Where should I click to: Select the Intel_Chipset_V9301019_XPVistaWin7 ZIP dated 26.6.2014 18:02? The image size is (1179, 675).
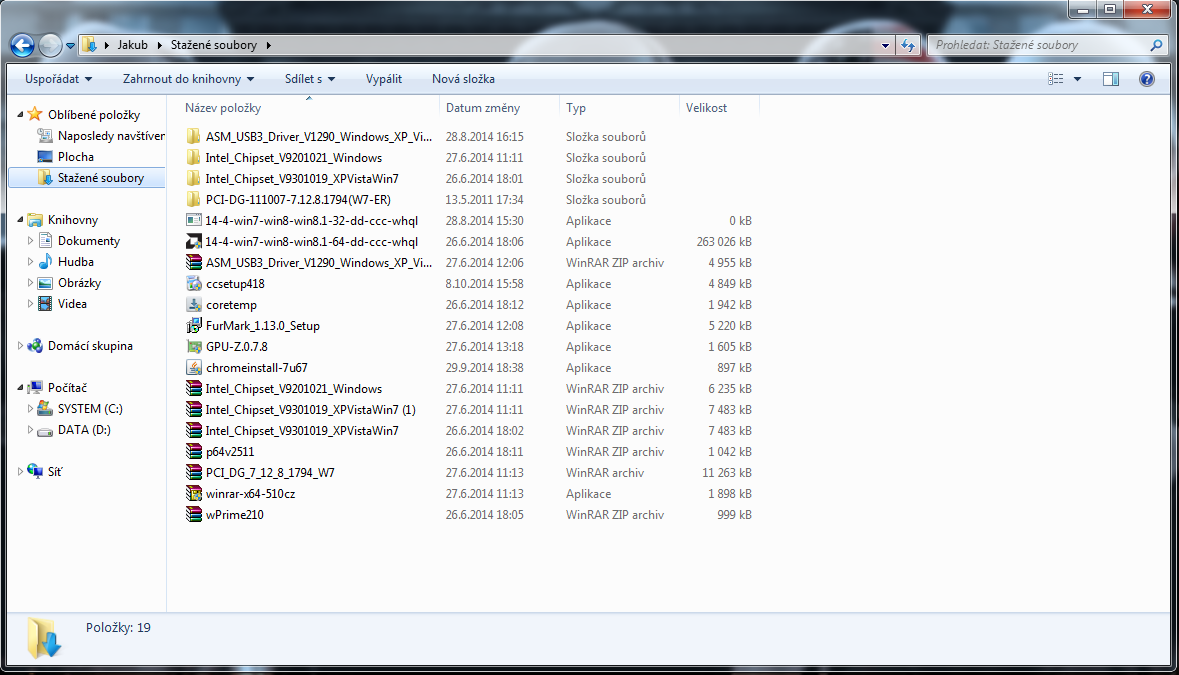click(x=302, y=431)
